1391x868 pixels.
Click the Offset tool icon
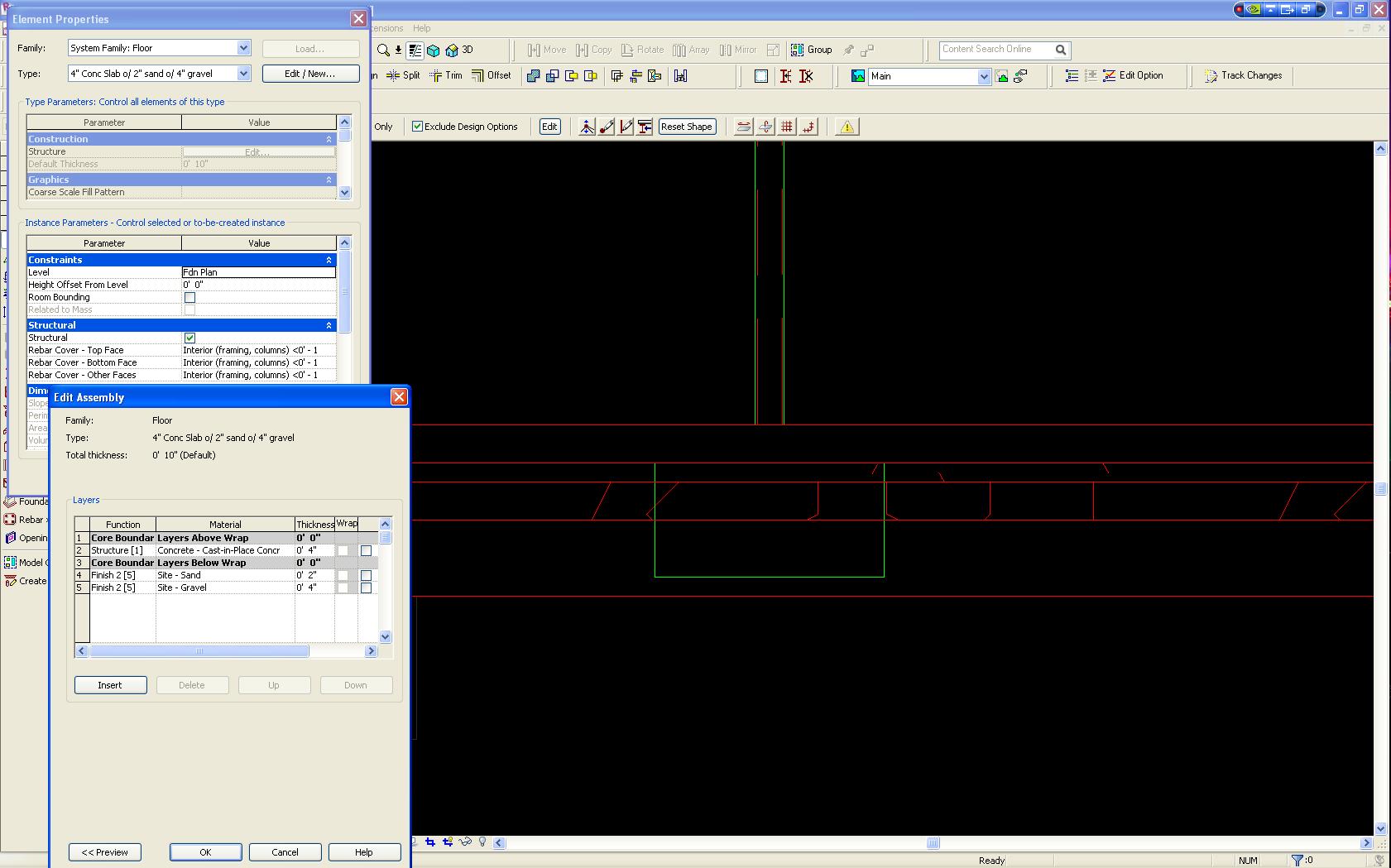[x=478, y=75]
